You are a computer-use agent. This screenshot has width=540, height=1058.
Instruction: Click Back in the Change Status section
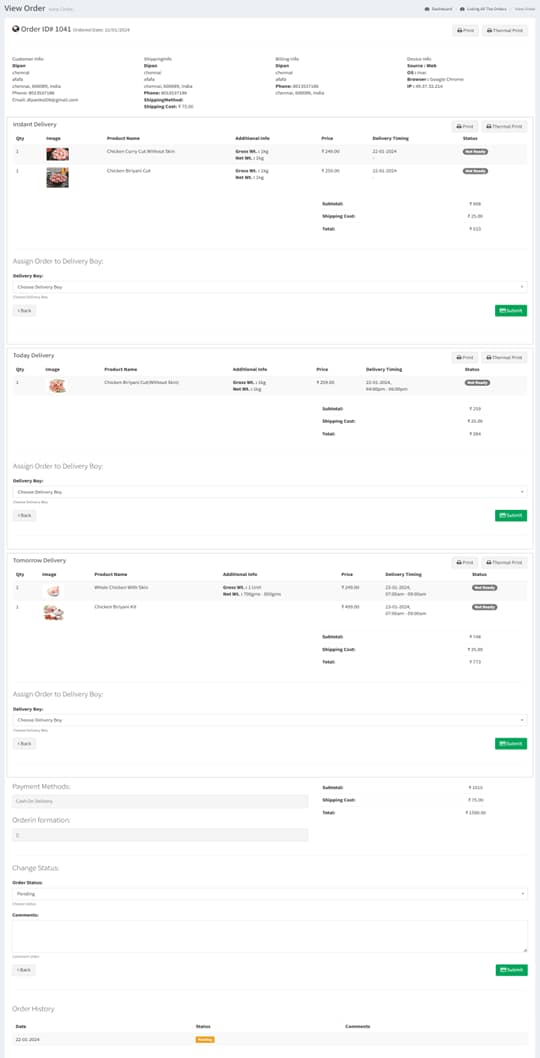click(24, 970)
